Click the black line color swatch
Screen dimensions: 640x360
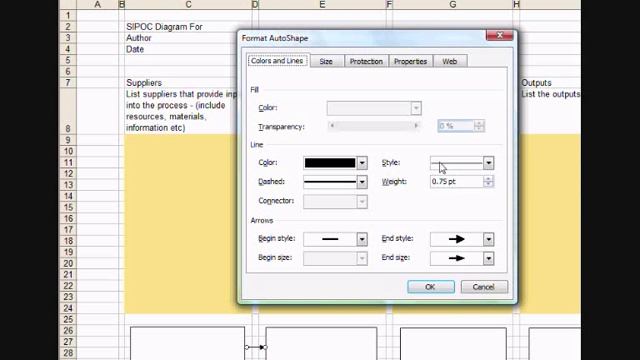point(330,163)
